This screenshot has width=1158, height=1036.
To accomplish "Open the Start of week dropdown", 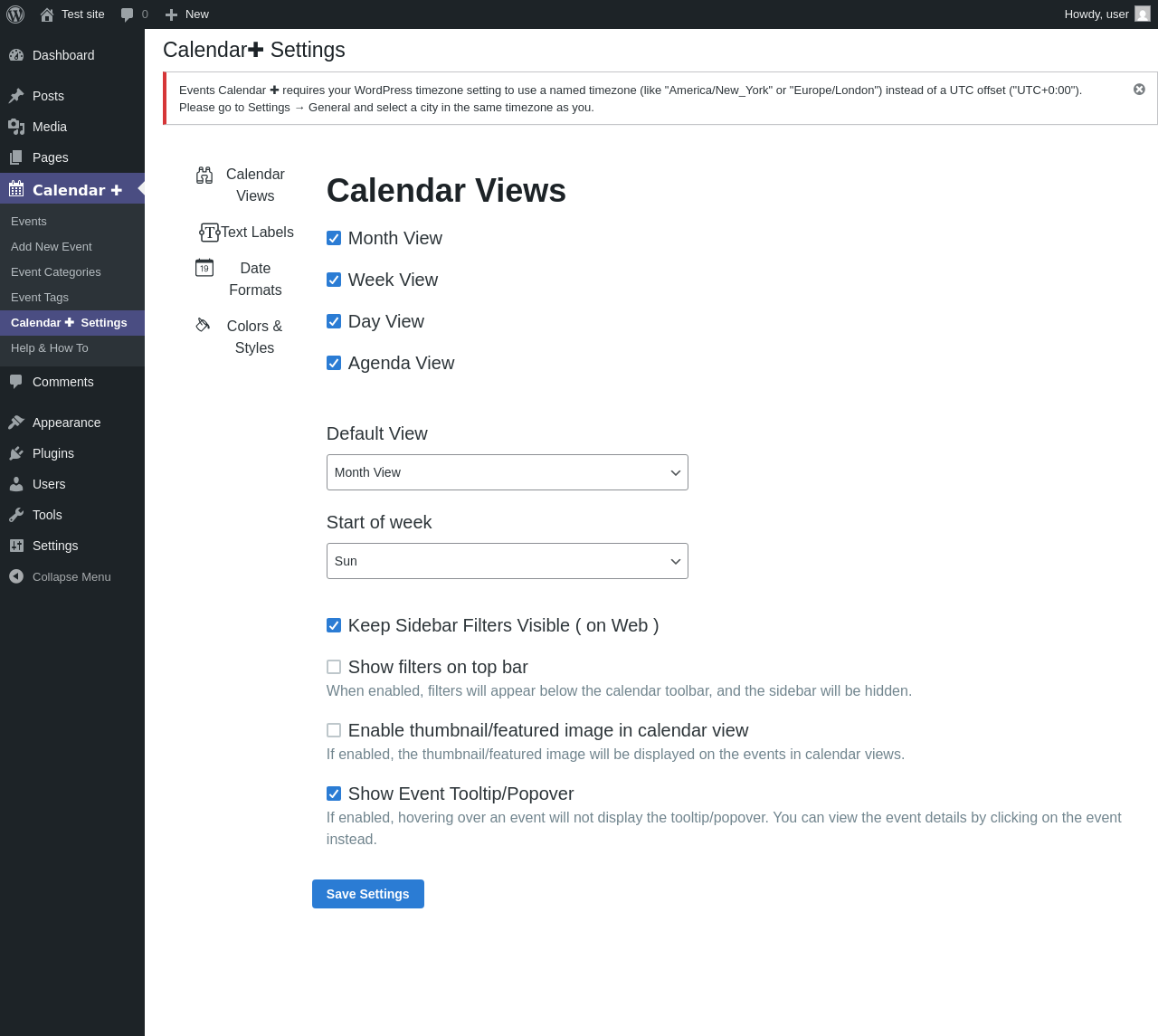I will pyautogui.click(x=507, y=561).
